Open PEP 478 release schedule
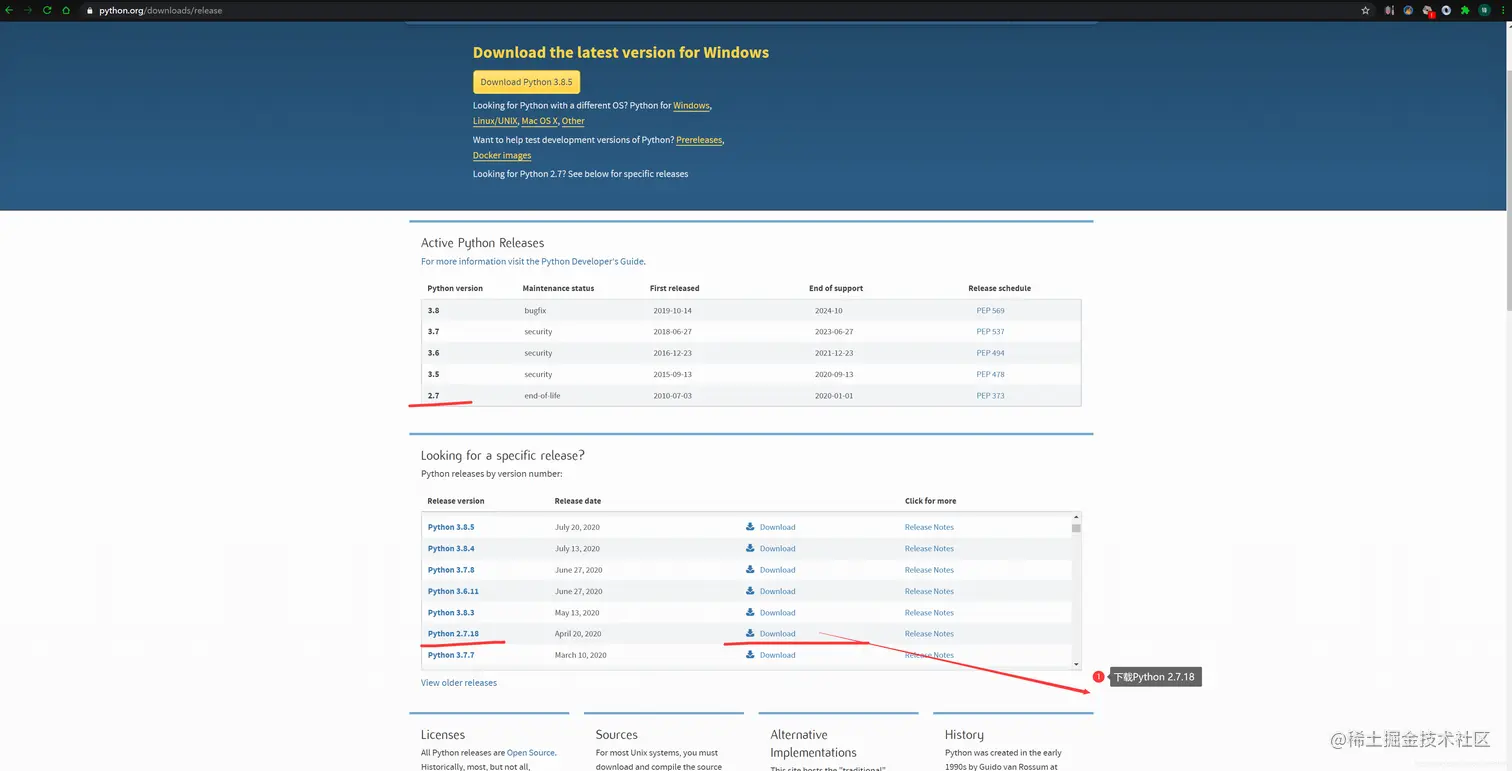Viewport: 1512px width, 771px height. coord(990,374)
